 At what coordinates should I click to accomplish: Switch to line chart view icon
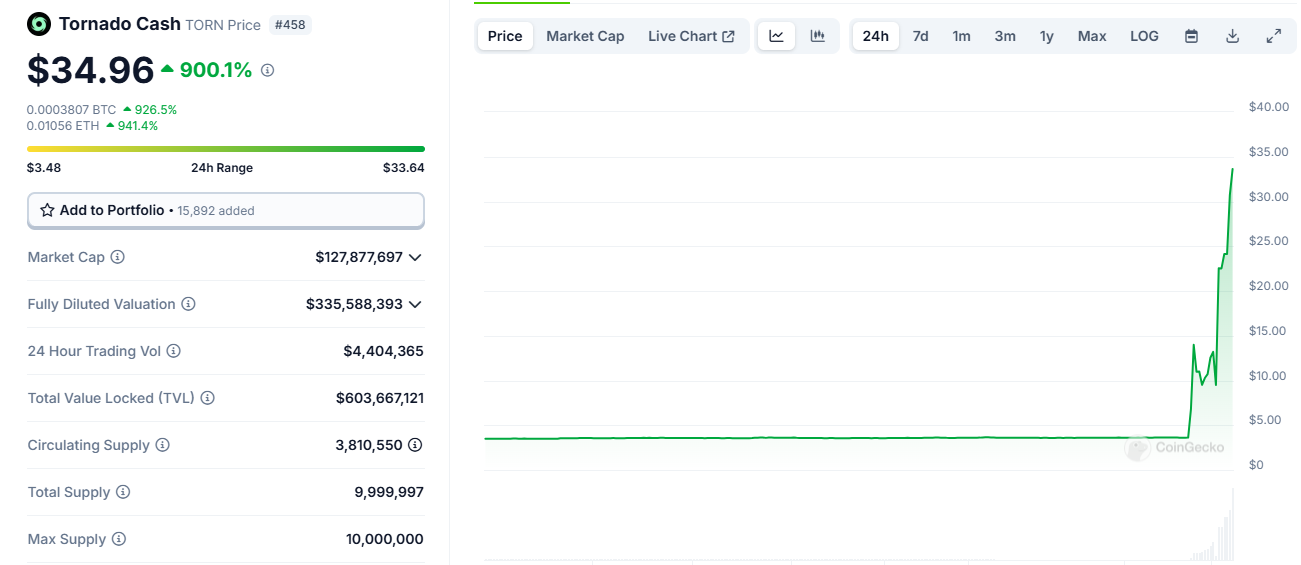(776, 36)
